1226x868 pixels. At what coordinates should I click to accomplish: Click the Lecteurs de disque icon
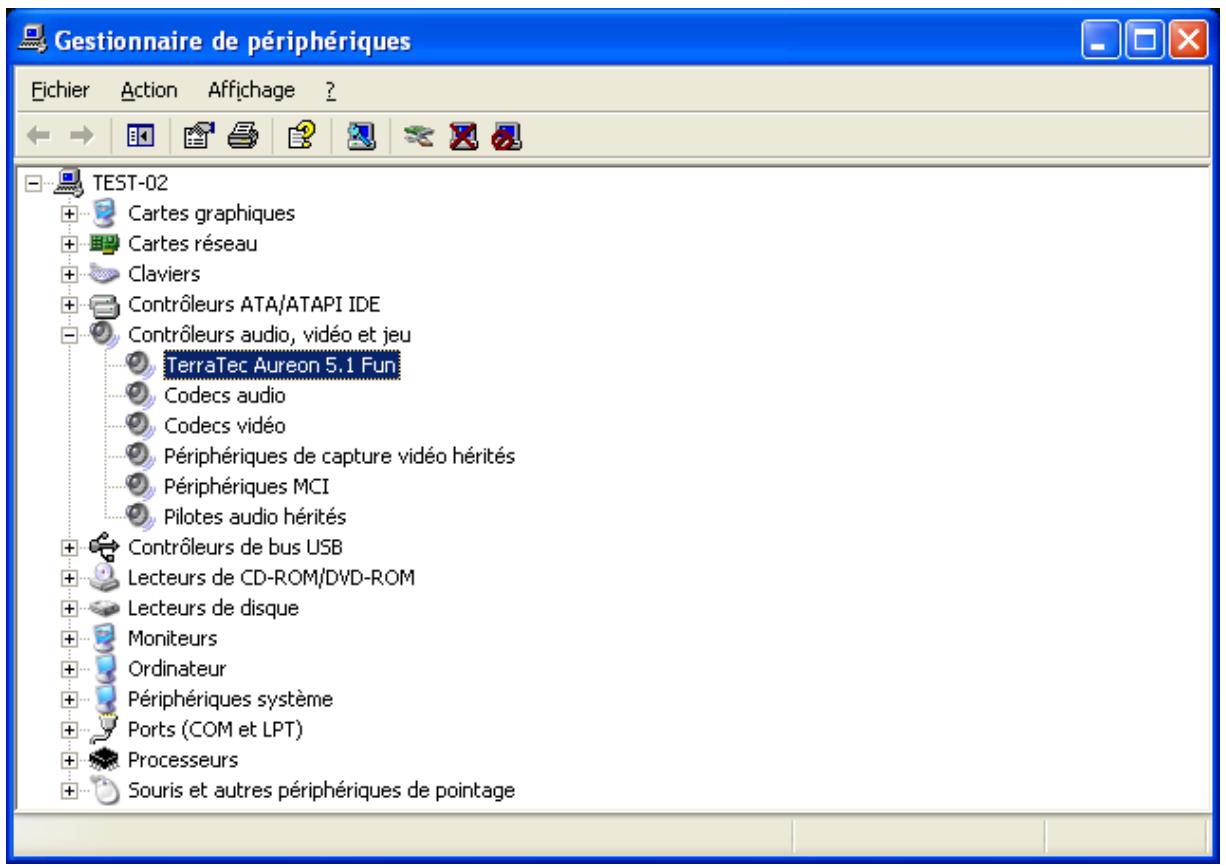coord(106,608)
